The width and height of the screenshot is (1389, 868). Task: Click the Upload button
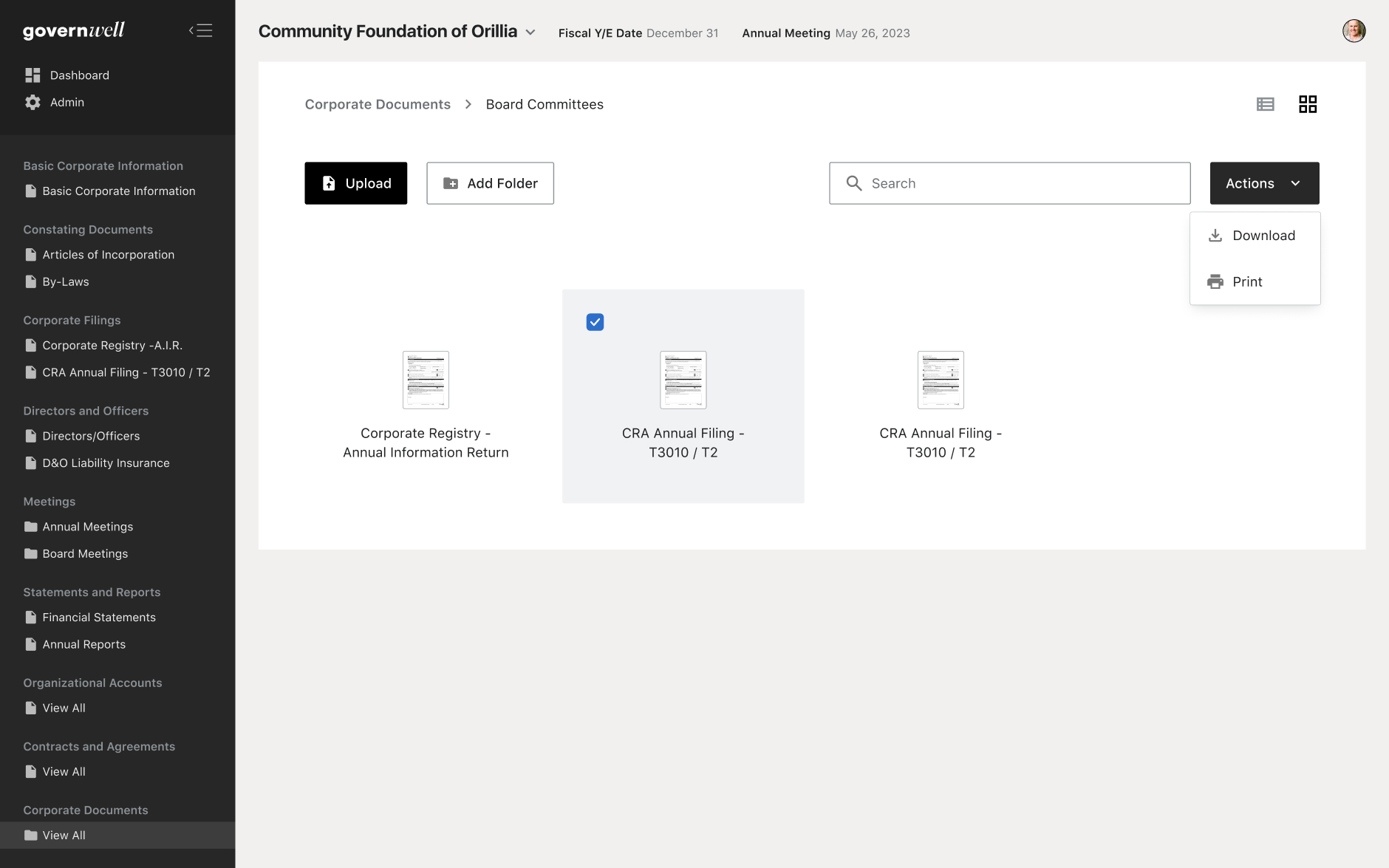(x=355, y=183)
